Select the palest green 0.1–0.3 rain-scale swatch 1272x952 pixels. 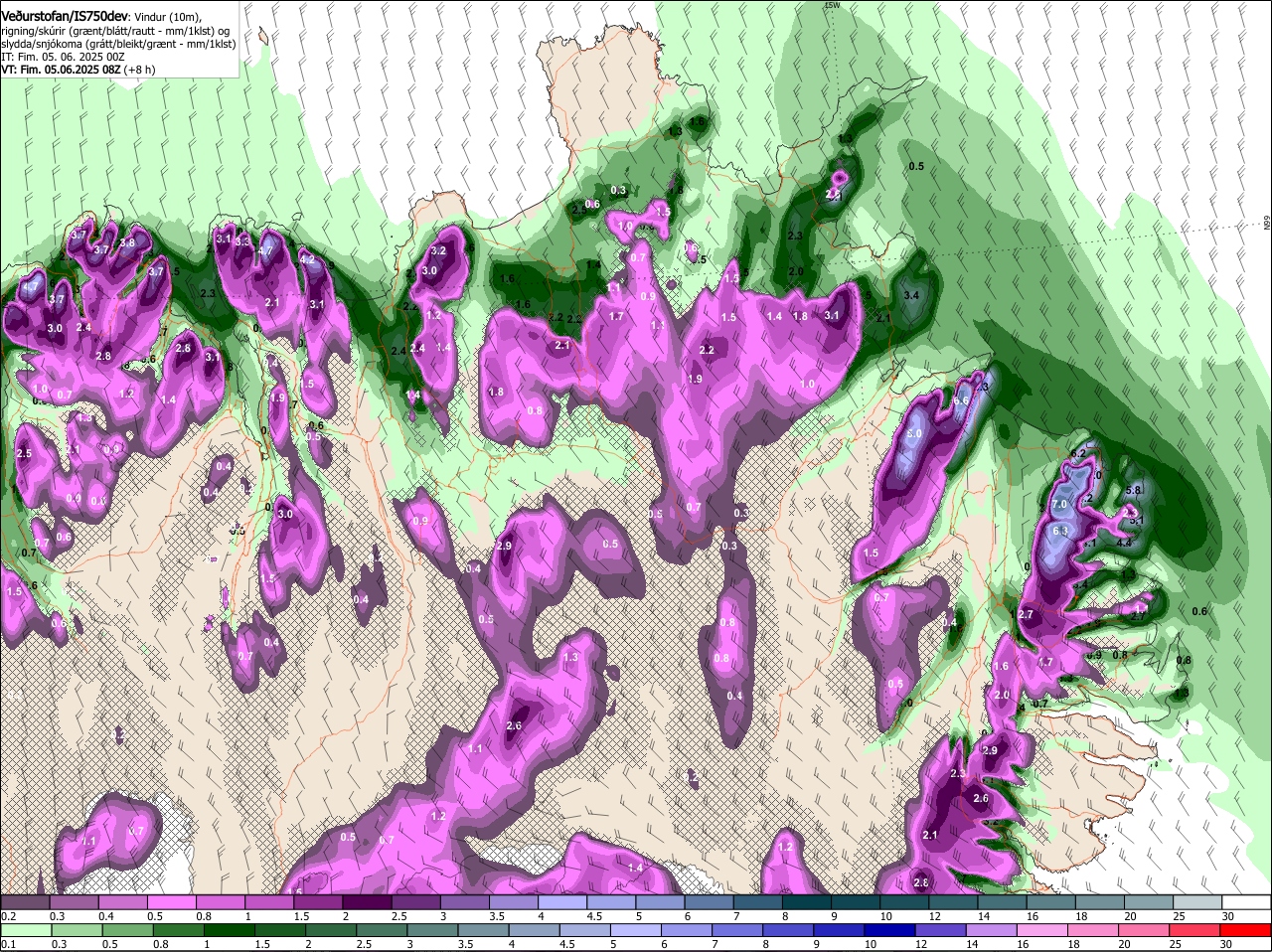tap(28, 931)
